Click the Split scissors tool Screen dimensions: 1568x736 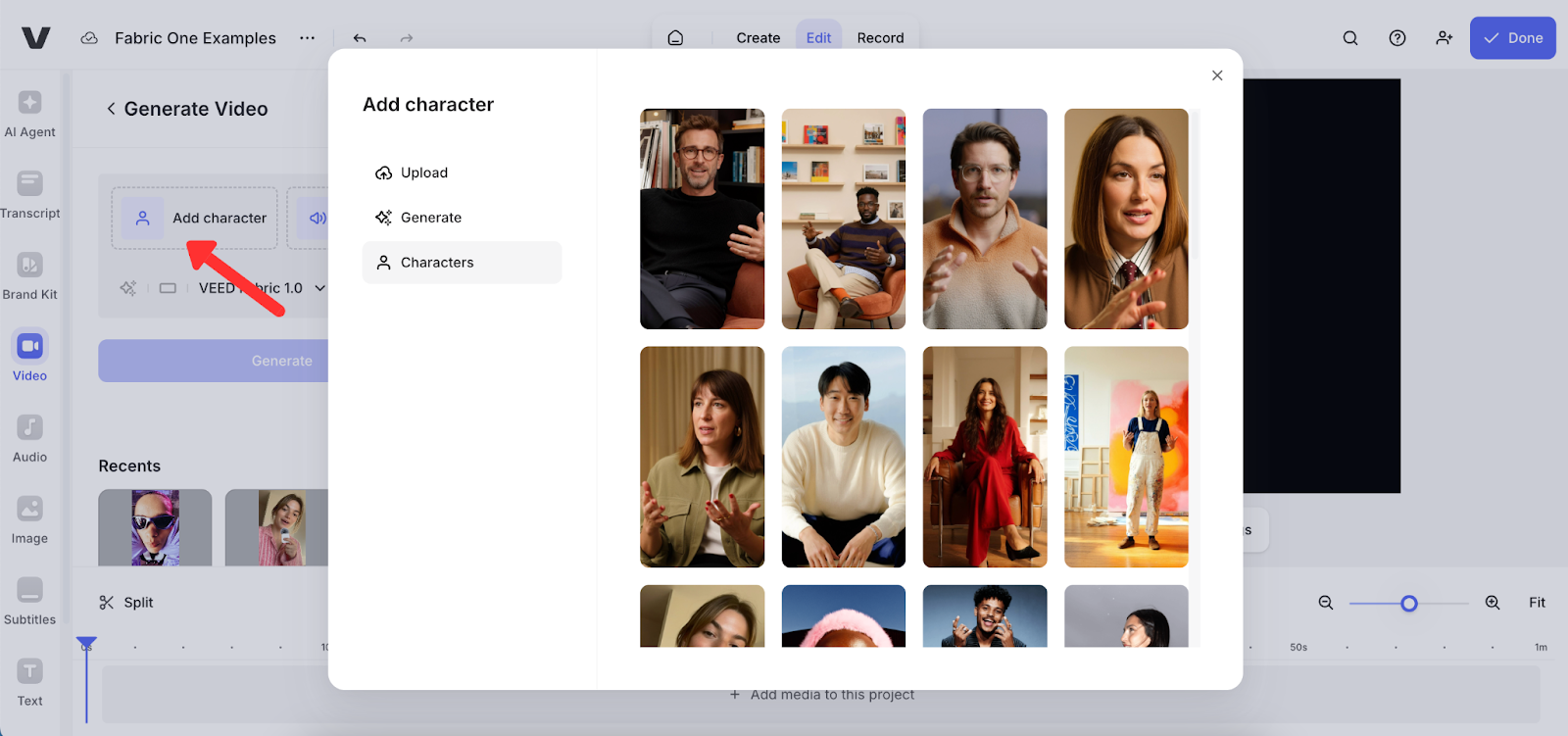[126, 603]
